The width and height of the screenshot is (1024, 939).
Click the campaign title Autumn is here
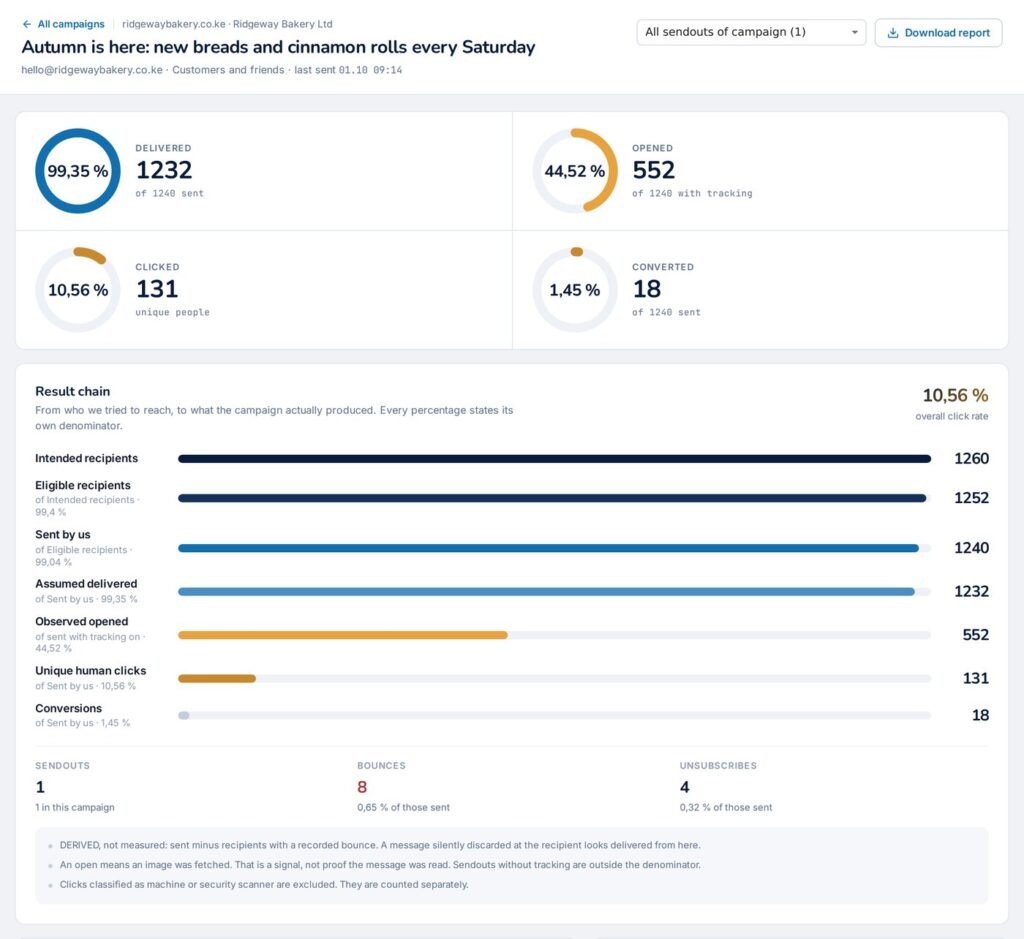coord(278,47)
